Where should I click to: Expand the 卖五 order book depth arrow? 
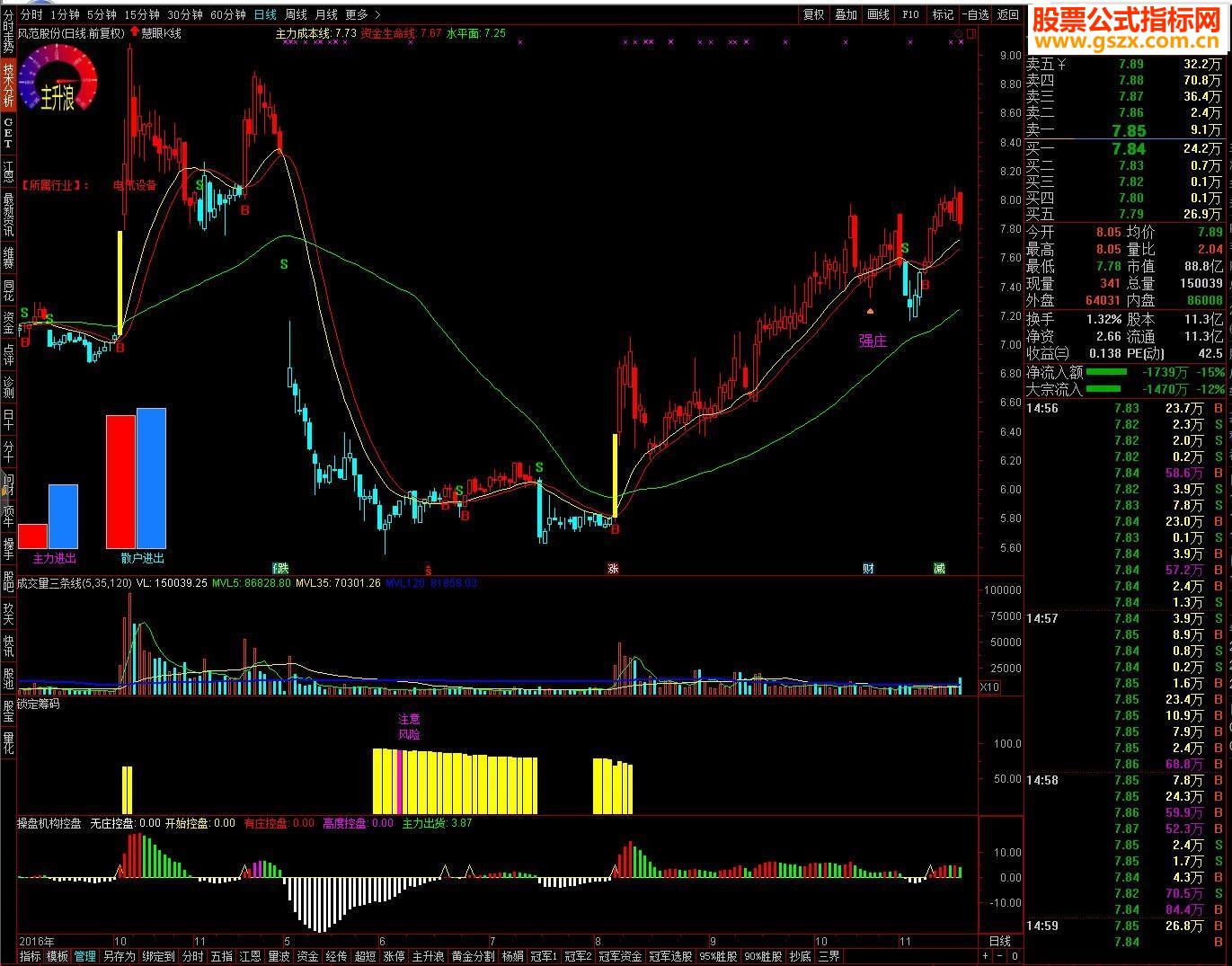tap(1060, 64)
